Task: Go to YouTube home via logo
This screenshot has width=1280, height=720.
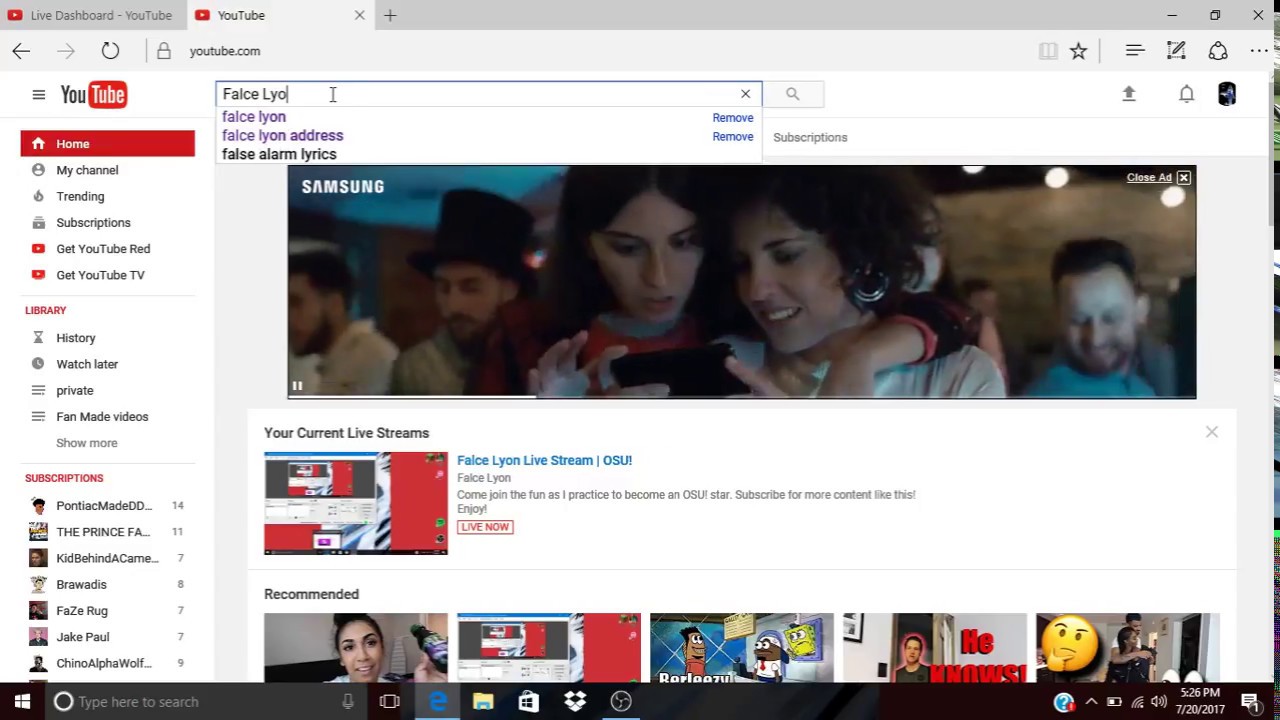Action: point(93,95)
